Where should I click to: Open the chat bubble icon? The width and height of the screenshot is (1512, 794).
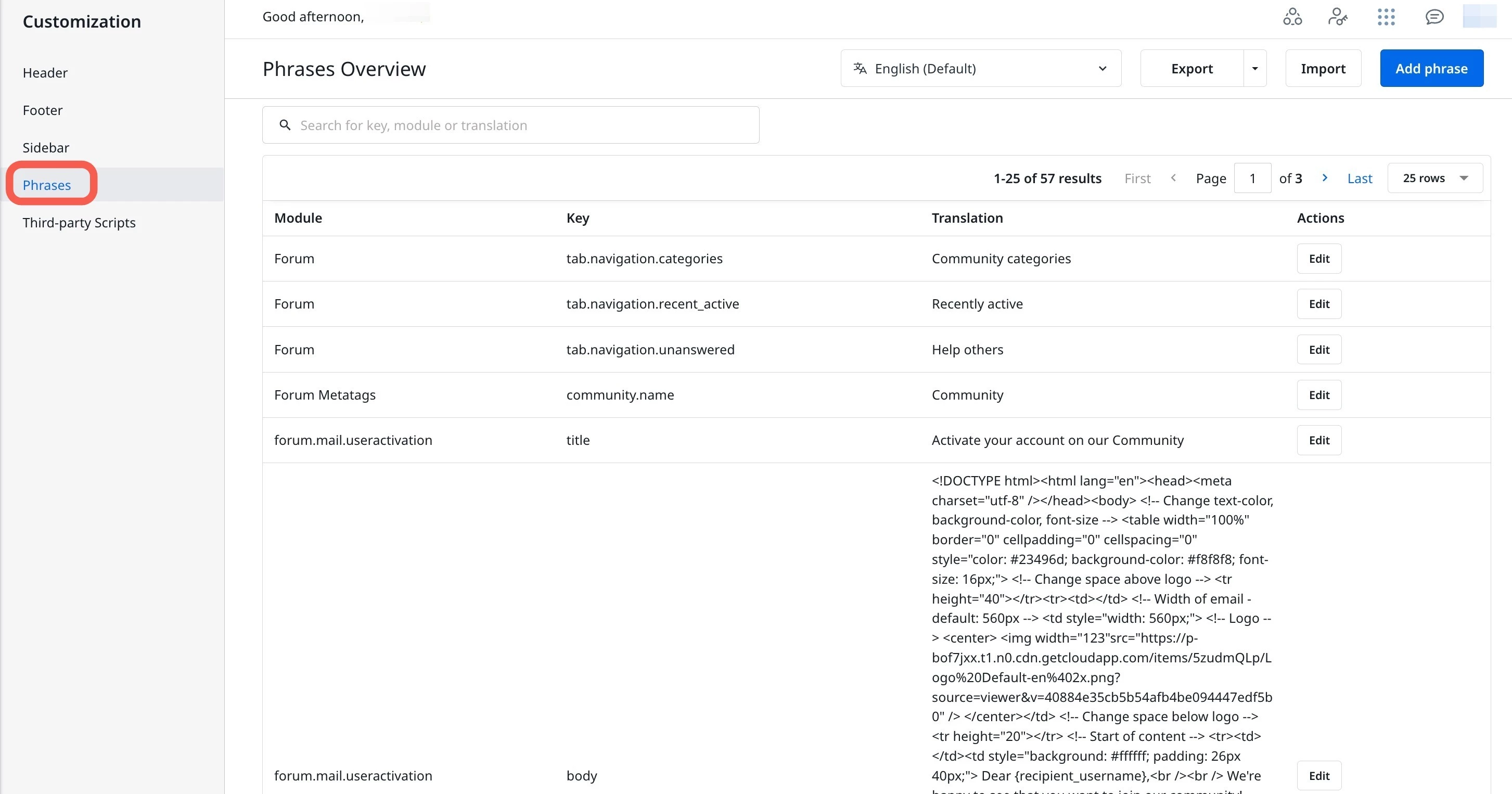(1434, 17)
